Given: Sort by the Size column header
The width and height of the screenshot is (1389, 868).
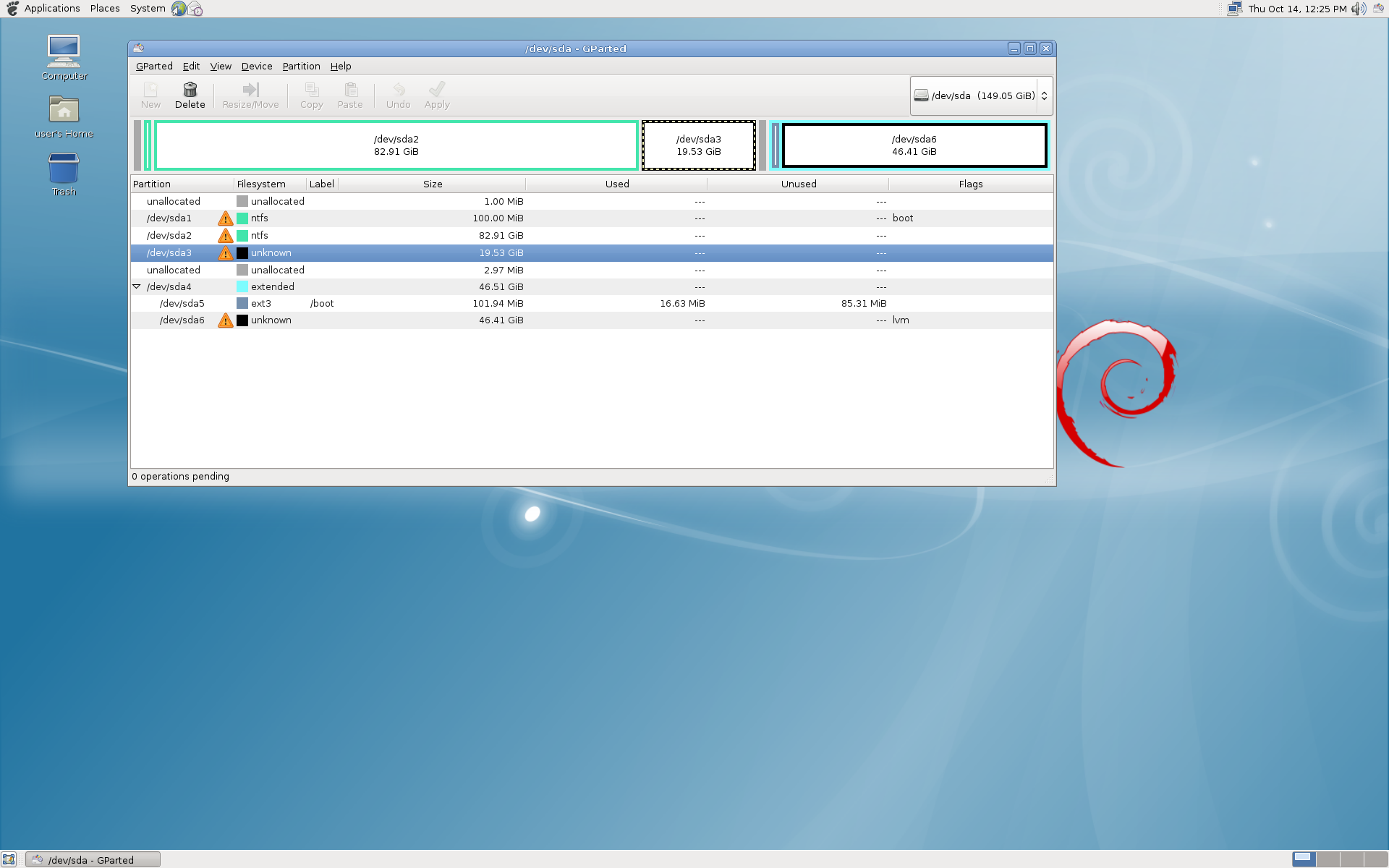Looking at the screenshot, I should tap(433, 184).
